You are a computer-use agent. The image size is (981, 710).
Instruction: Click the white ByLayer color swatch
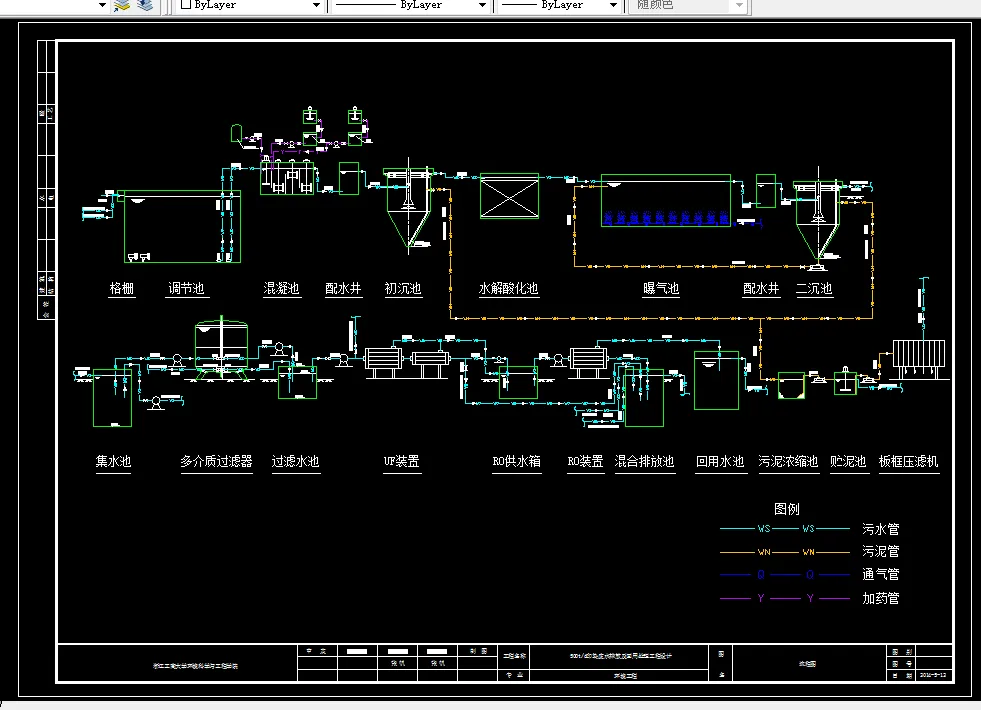pyautogui.click(x=186, y=4)
